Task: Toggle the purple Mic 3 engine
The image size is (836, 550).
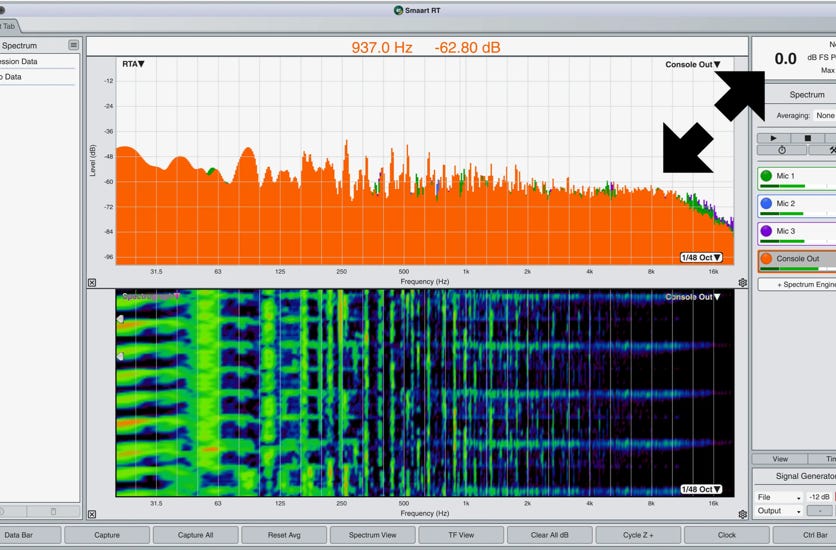Action: coord(766,231)
